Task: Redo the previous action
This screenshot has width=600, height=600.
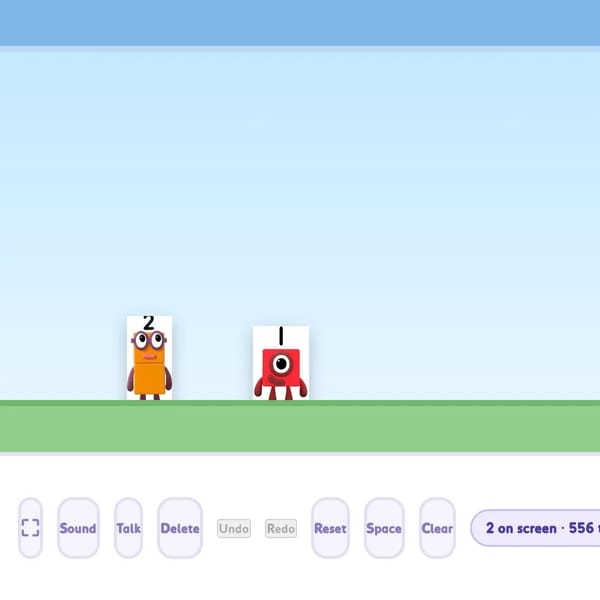Action: tap(281, 528)
